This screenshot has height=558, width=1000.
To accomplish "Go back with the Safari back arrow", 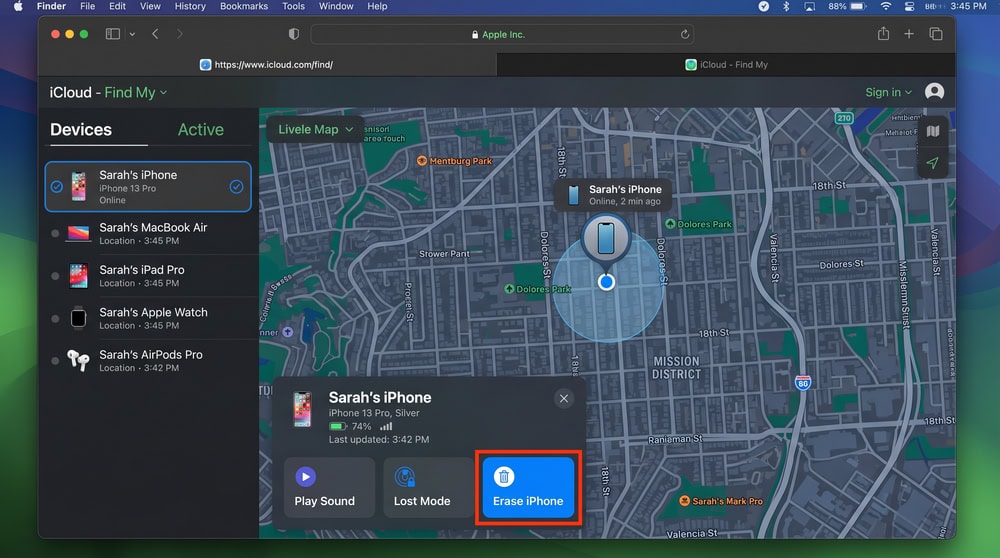I will tap(155, 34).
